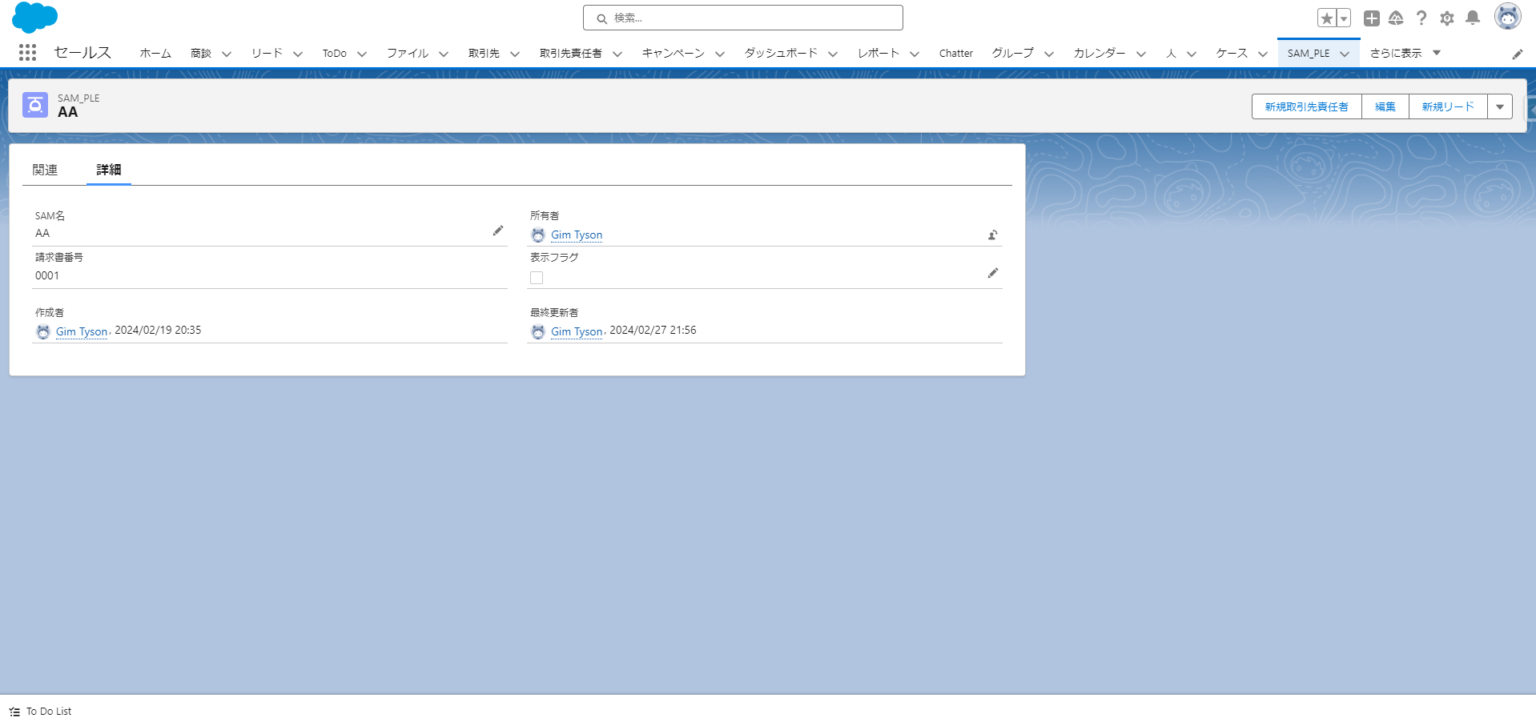This screenshot has height=726, width=1536.
Task: Open the Chatter navigation tab
Action: [956, 53]
